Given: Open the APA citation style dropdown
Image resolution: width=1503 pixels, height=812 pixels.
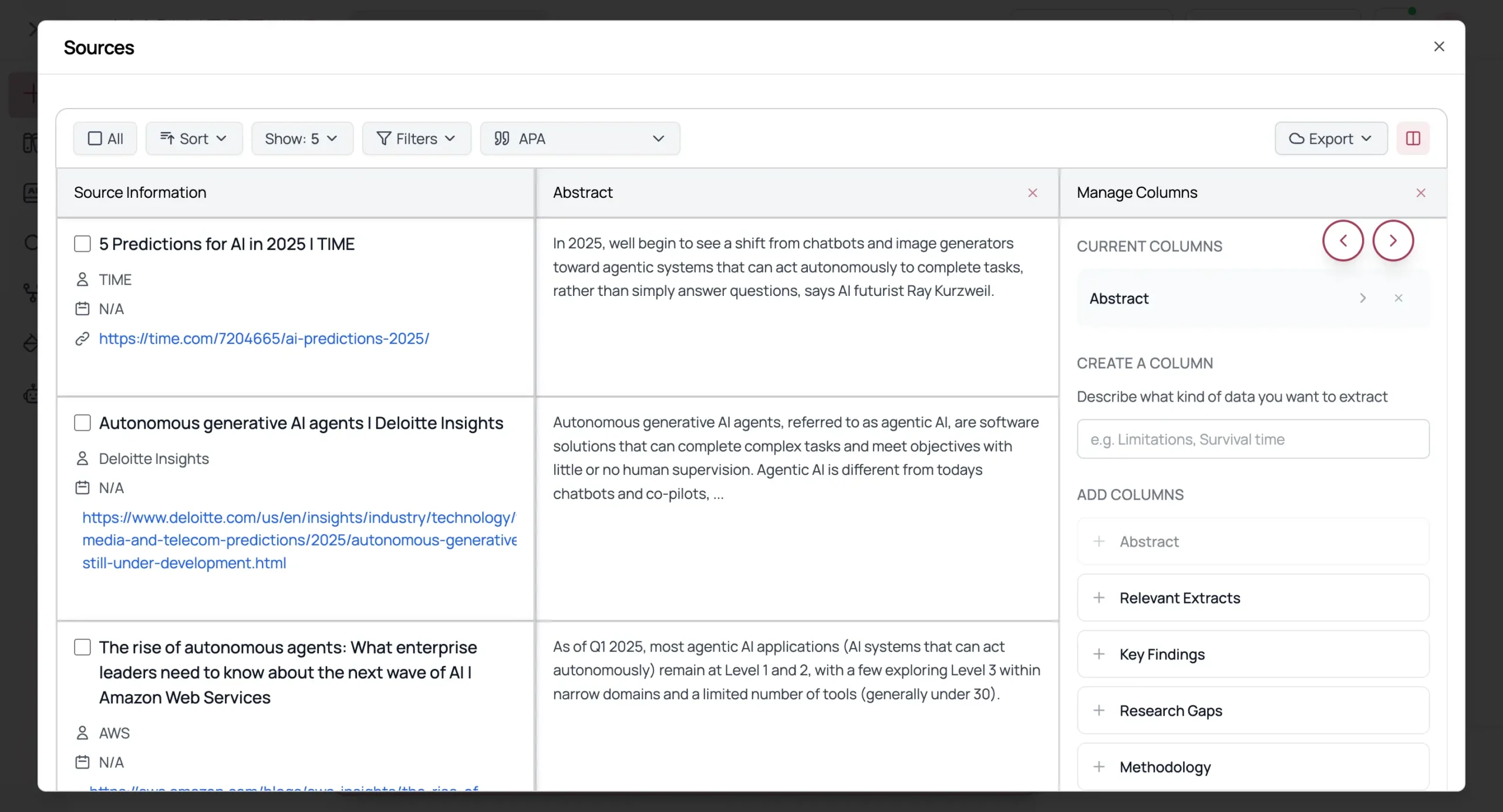Looking at the screenshot, I should pos(579,139).
